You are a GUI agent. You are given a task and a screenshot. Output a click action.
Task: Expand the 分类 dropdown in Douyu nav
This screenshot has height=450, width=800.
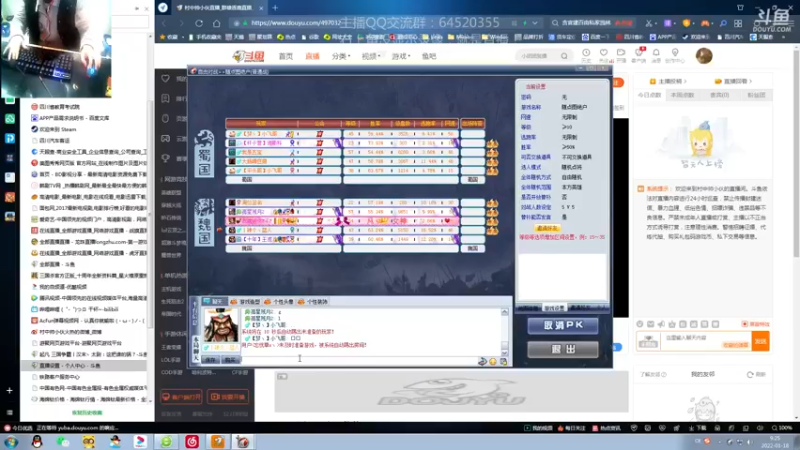(x=341, y=56)
